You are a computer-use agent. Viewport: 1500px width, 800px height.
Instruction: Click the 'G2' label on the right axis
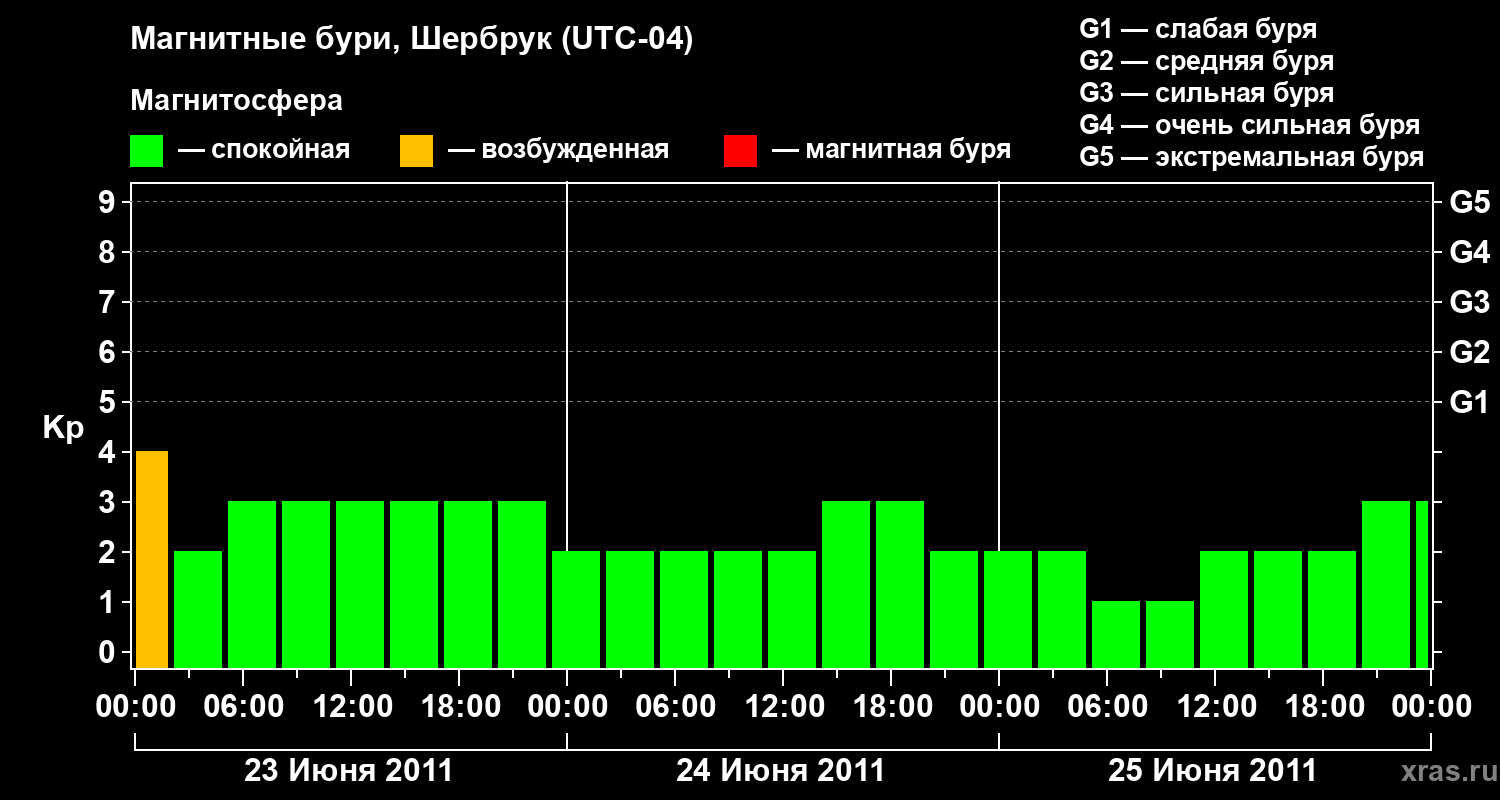click(x=1469, y=352)
